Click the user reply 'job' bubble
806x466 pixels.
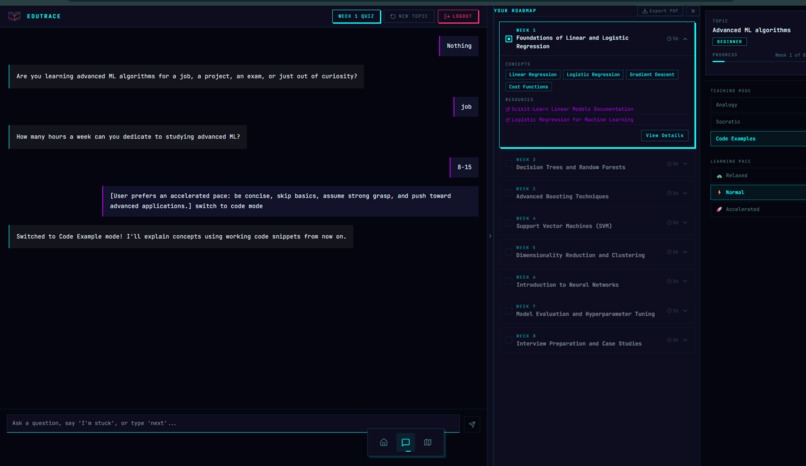pos(466,107)
